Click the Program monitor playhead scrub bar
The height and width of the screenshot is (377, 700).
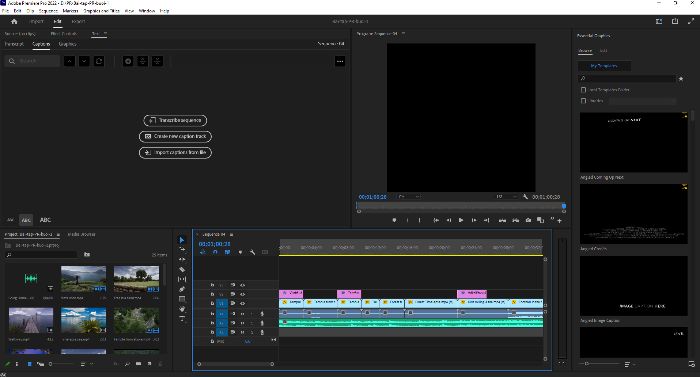click(461, 206)
